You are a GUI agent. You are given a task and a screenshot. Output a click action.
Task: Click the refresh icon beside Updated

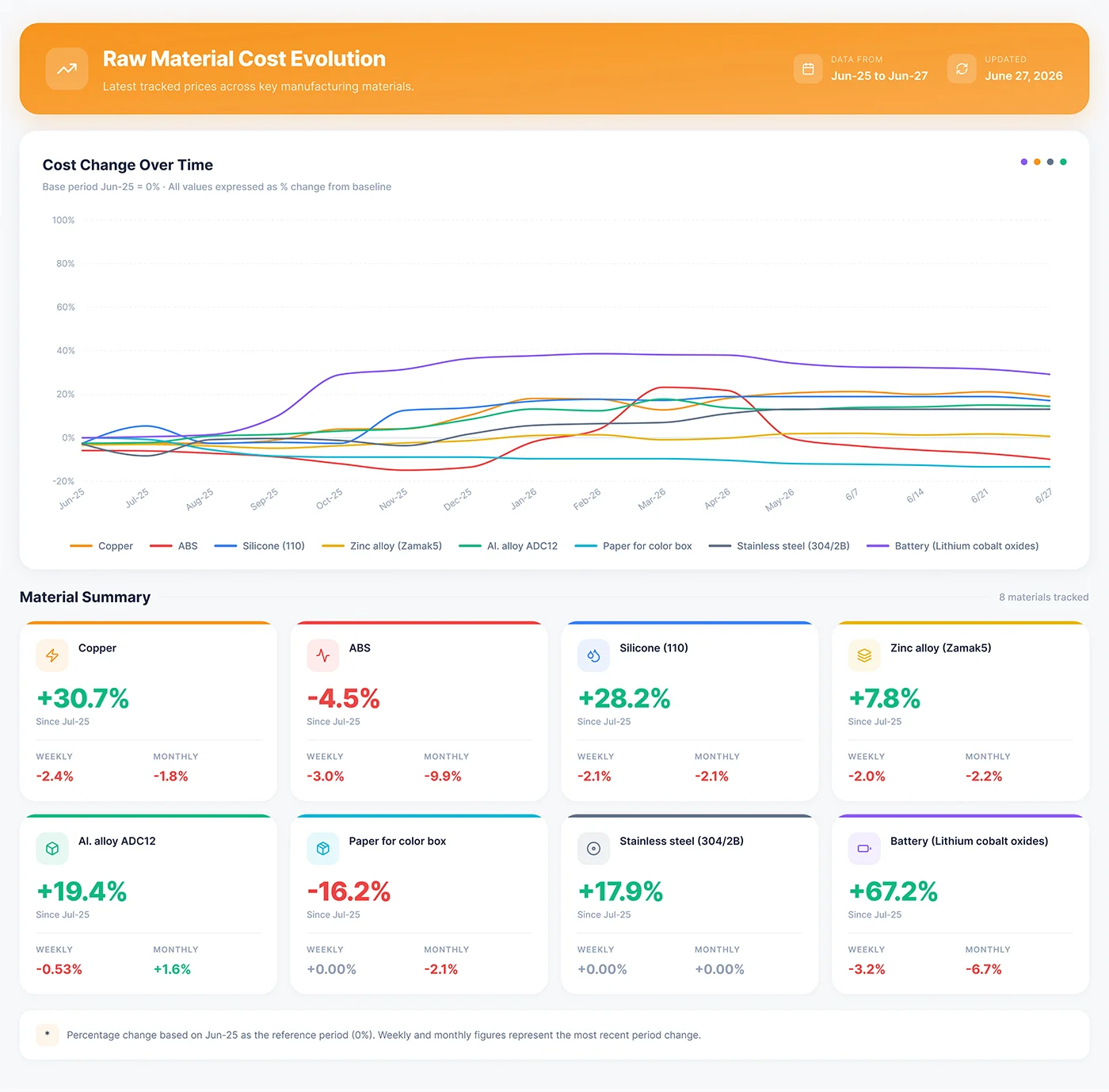pyautogui.click(x=962, y=69)
